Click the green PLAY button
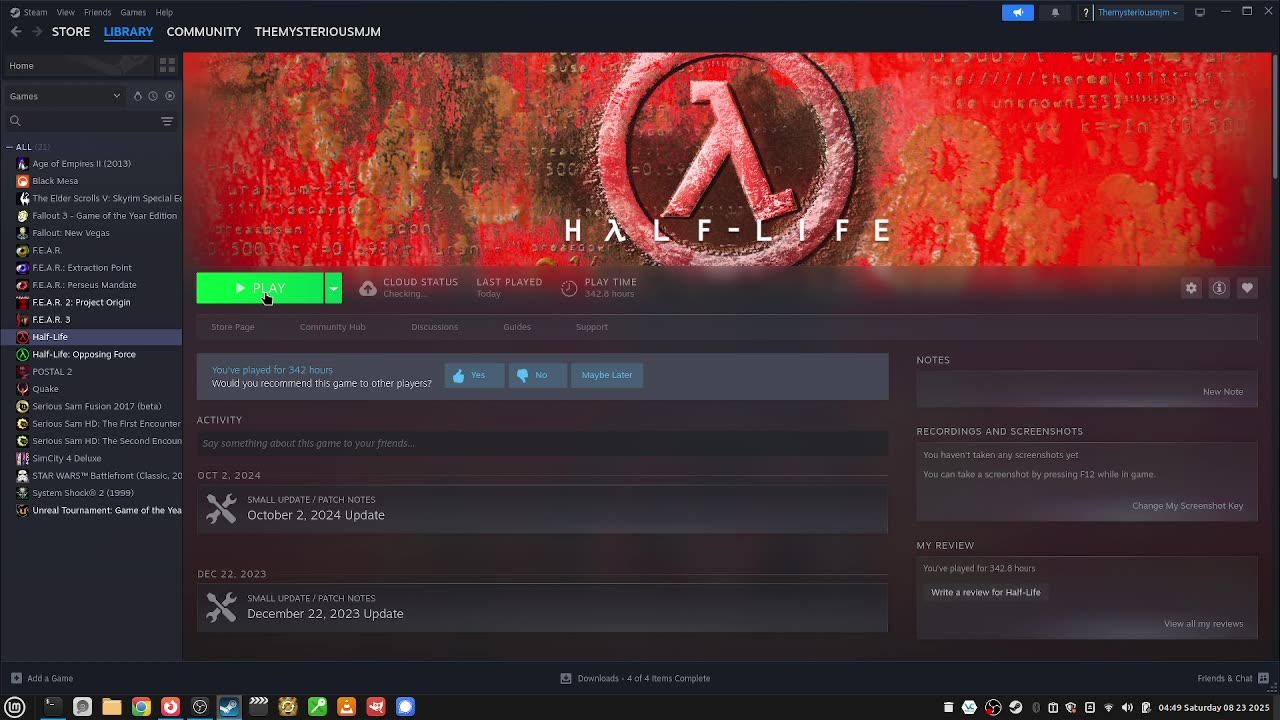Screen dimensions: 1280x720 [260, 288]
